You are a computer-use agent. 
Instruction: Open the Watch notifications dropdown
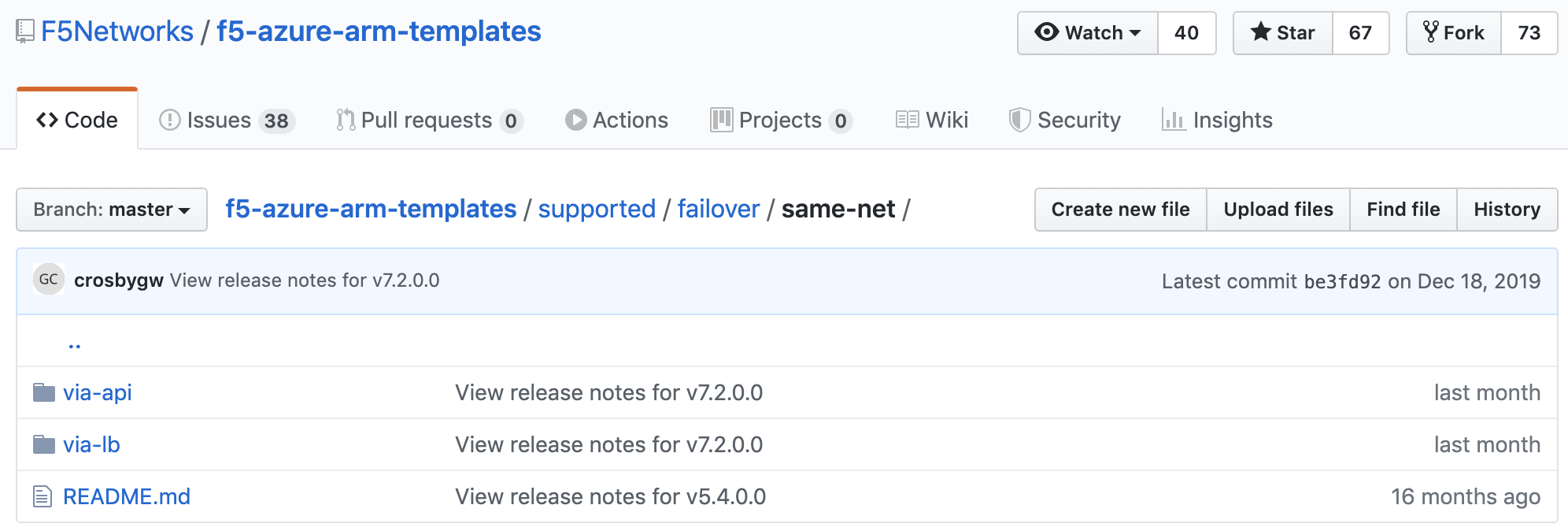[1088, 33]
